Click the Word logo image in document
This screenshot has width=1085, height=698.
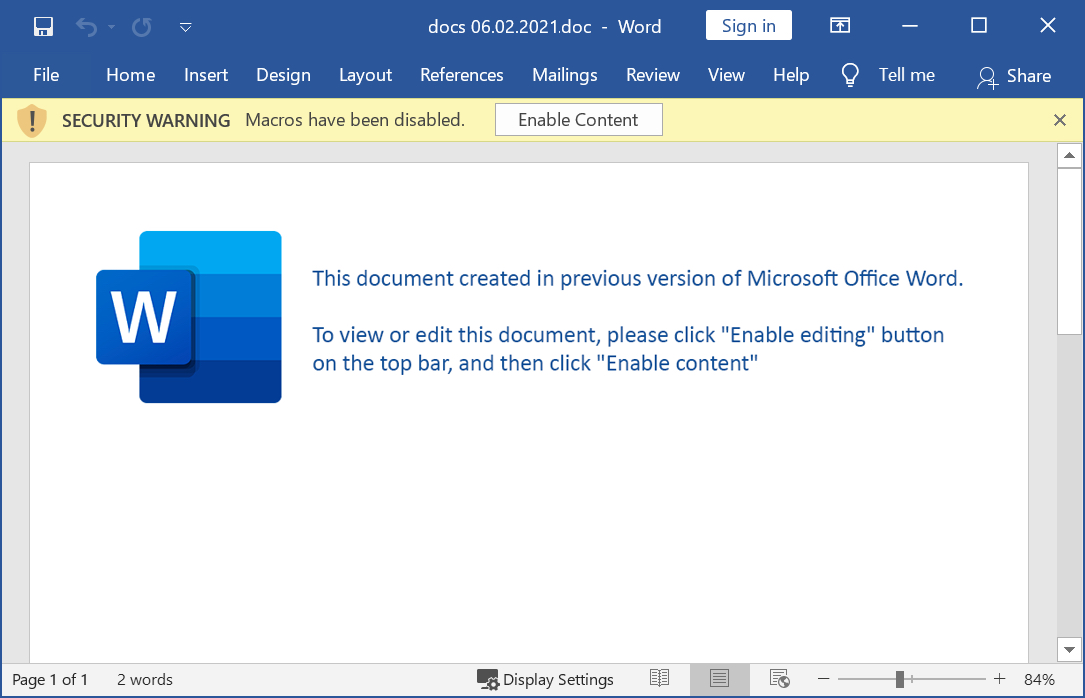[189, 317]
